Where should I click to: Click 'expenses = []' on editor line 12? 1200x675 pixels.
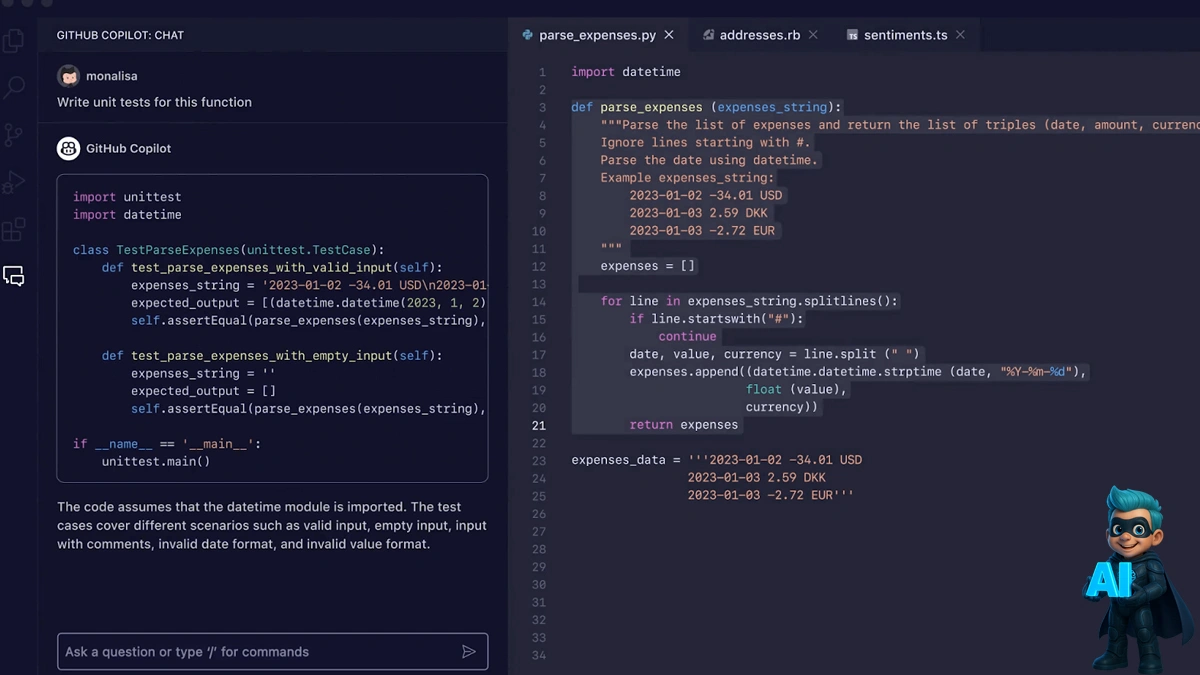[648, 266]
